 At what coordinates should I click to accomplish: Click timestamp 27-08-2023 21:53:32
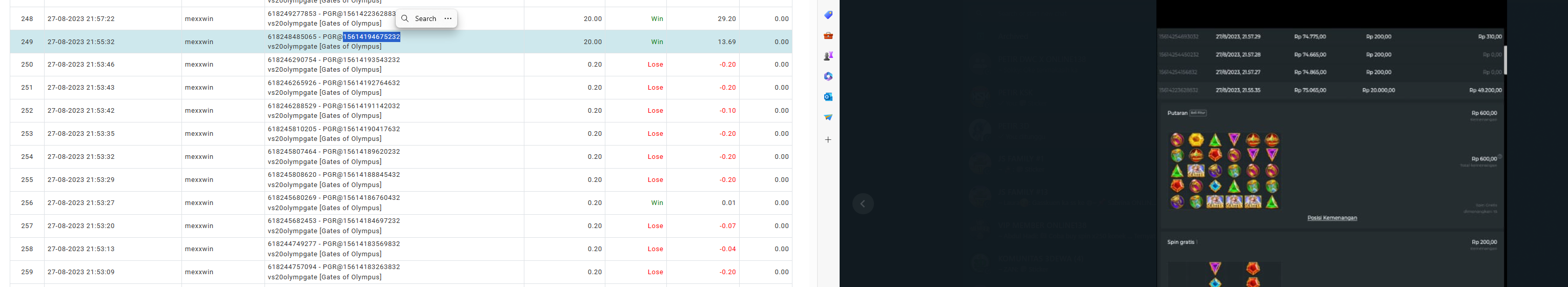(81, 157)
